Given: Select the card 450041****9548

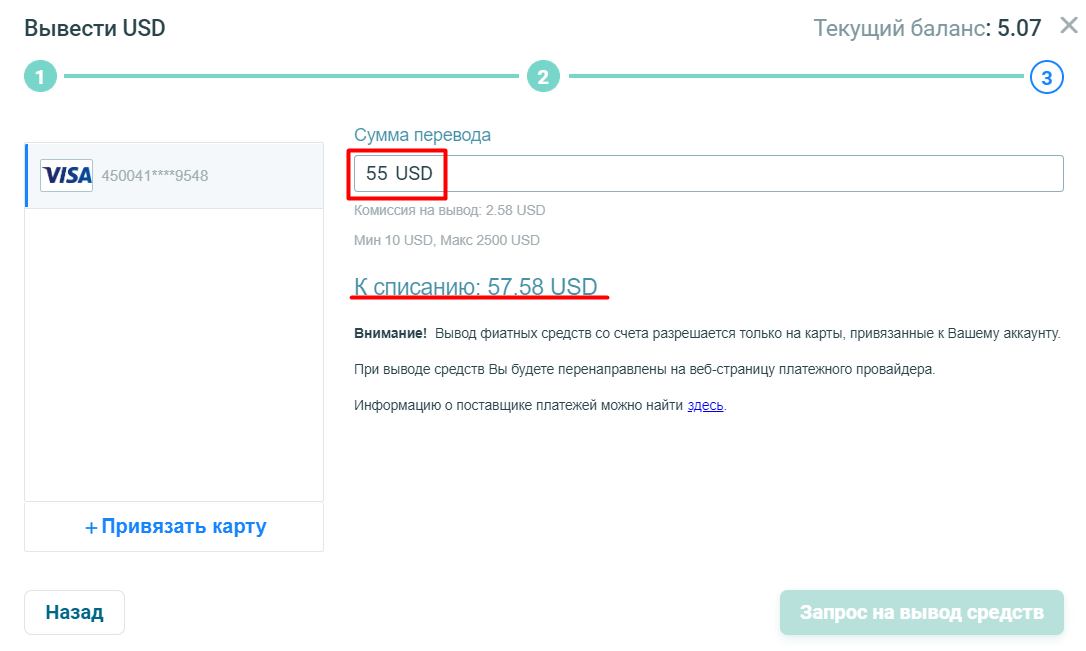Looking at the screenshot, I should click(155, 176).
